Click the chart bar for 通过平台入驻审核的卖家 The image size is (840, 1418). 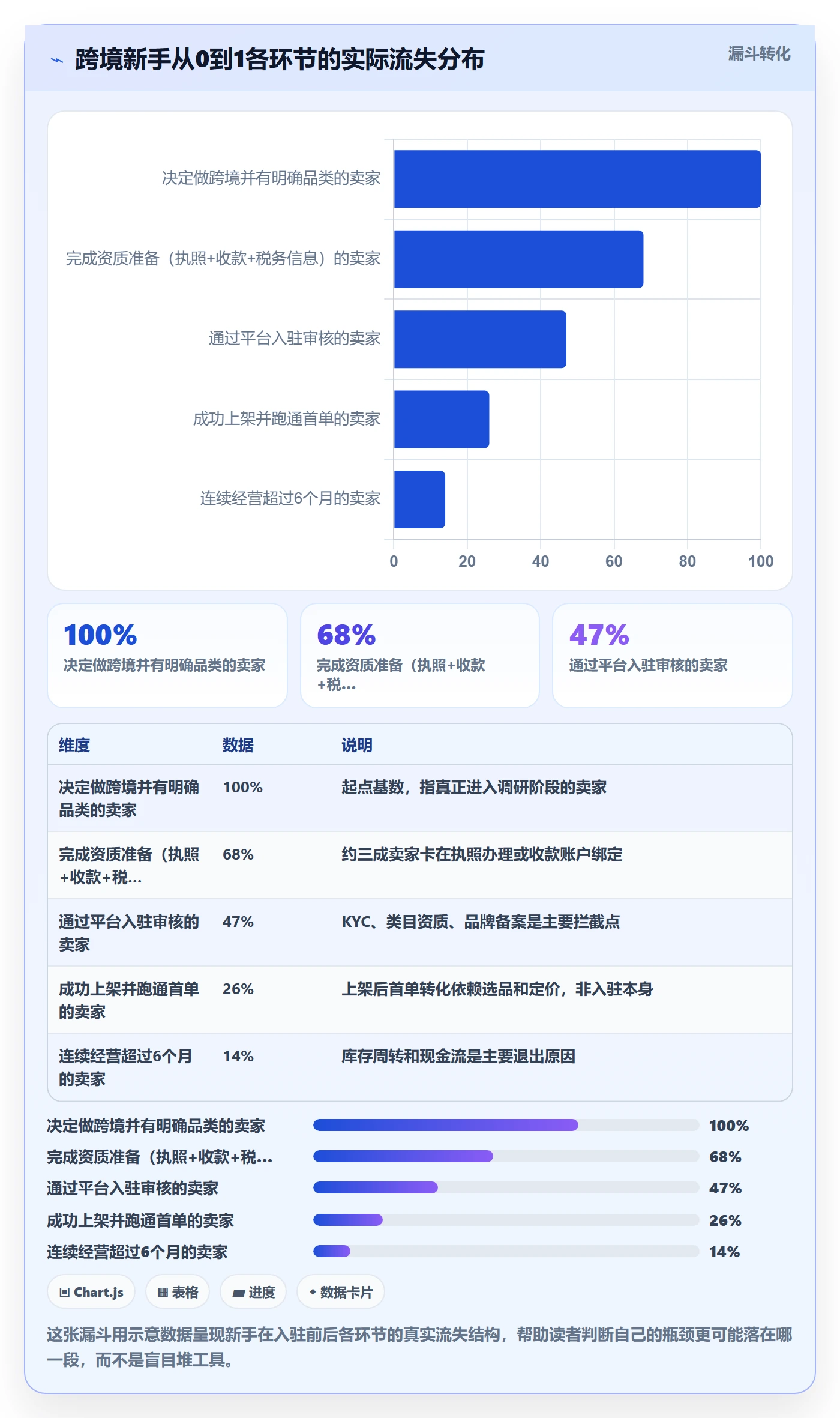(x=480, y=339)
